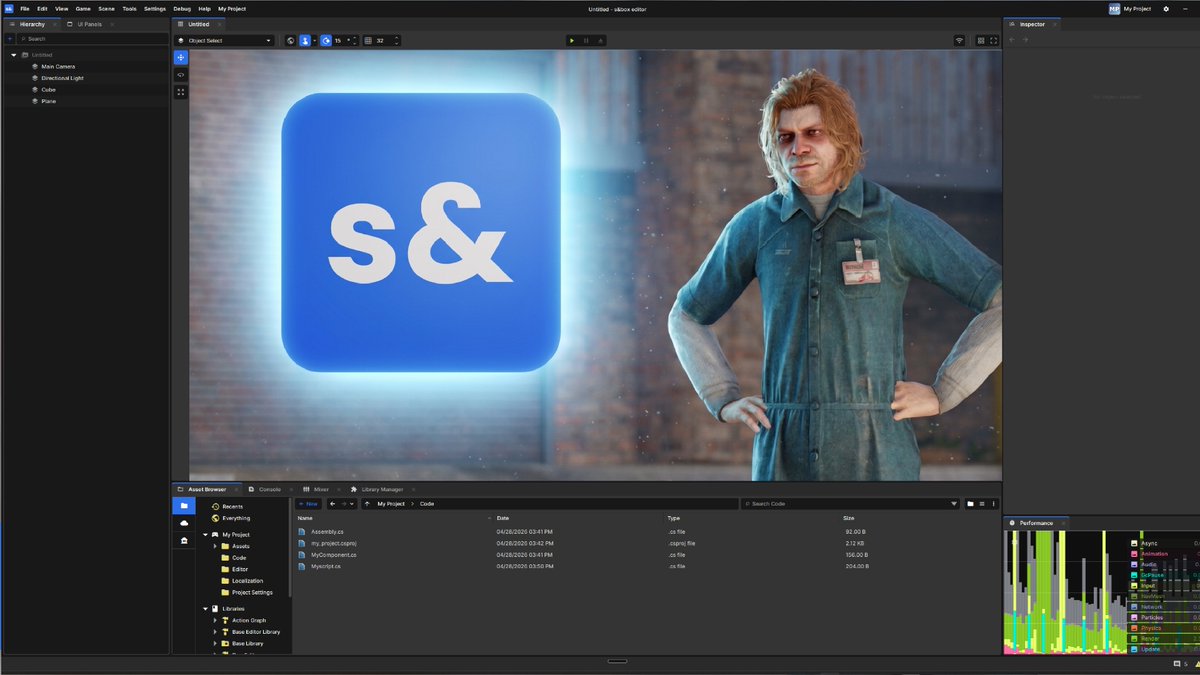1200x675 pixels.
Task: Click the editor settings gear icon
Action: pyautogui.click(x=1166, y=9)
